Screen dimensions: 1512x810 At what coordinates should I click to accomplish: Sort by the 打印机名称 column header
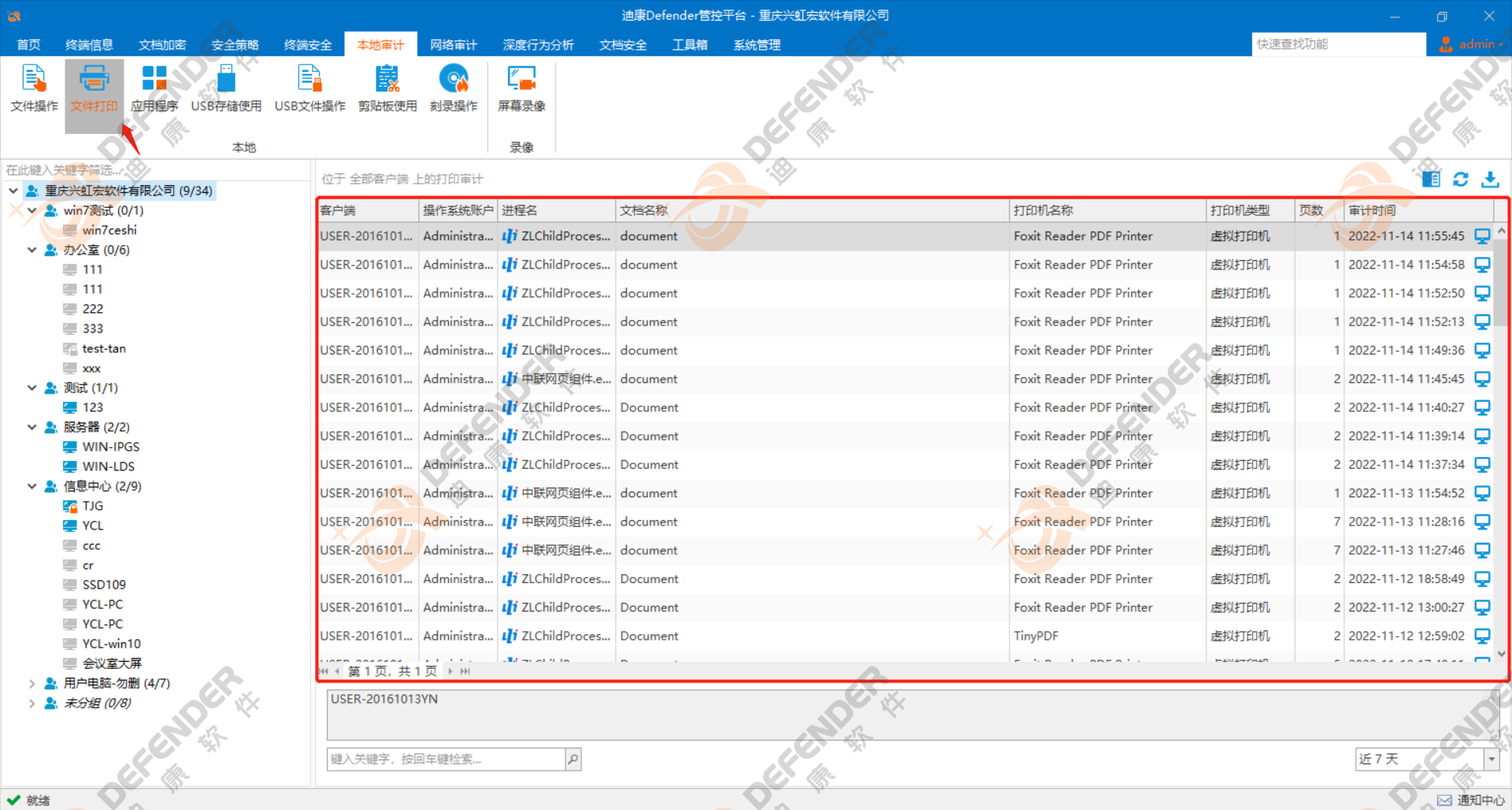click(x=1107, y=210)
